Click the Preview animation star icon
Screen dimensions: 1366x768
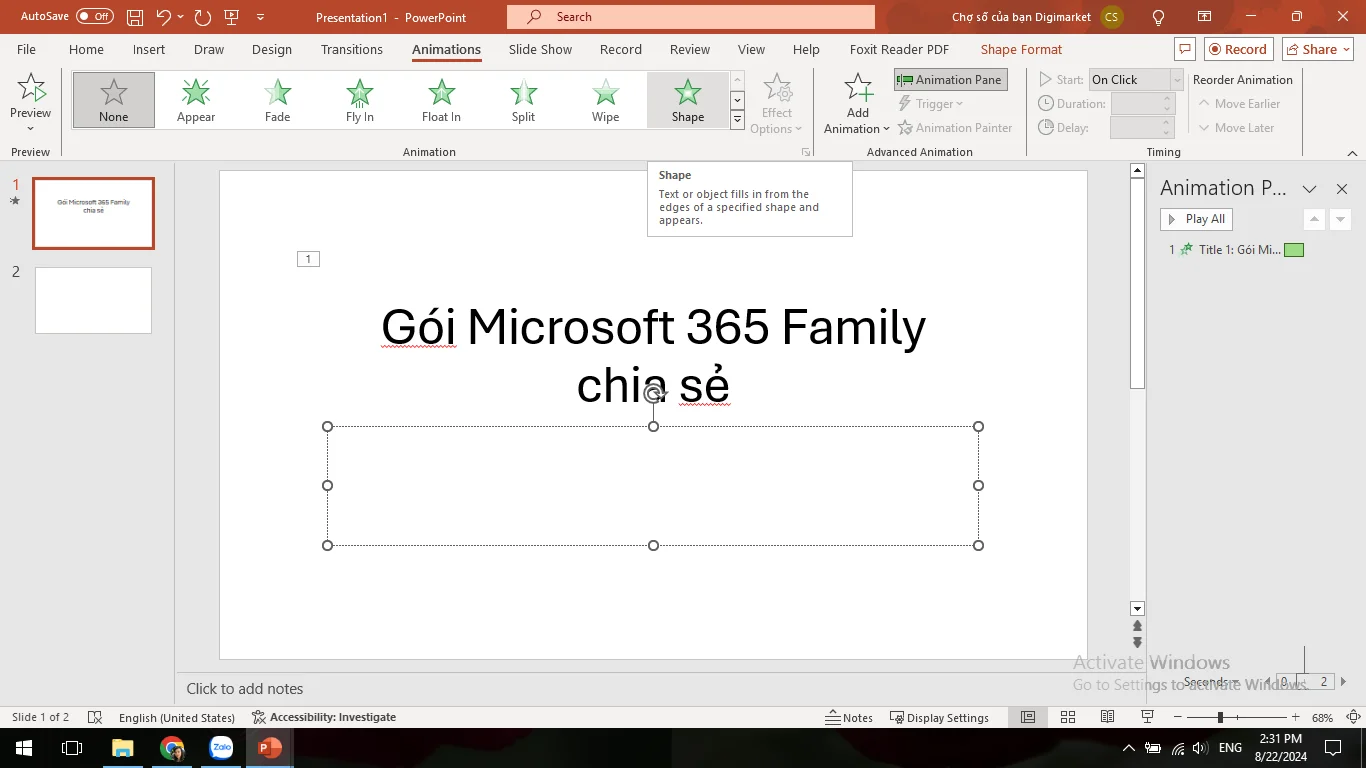tap(31, 89)
